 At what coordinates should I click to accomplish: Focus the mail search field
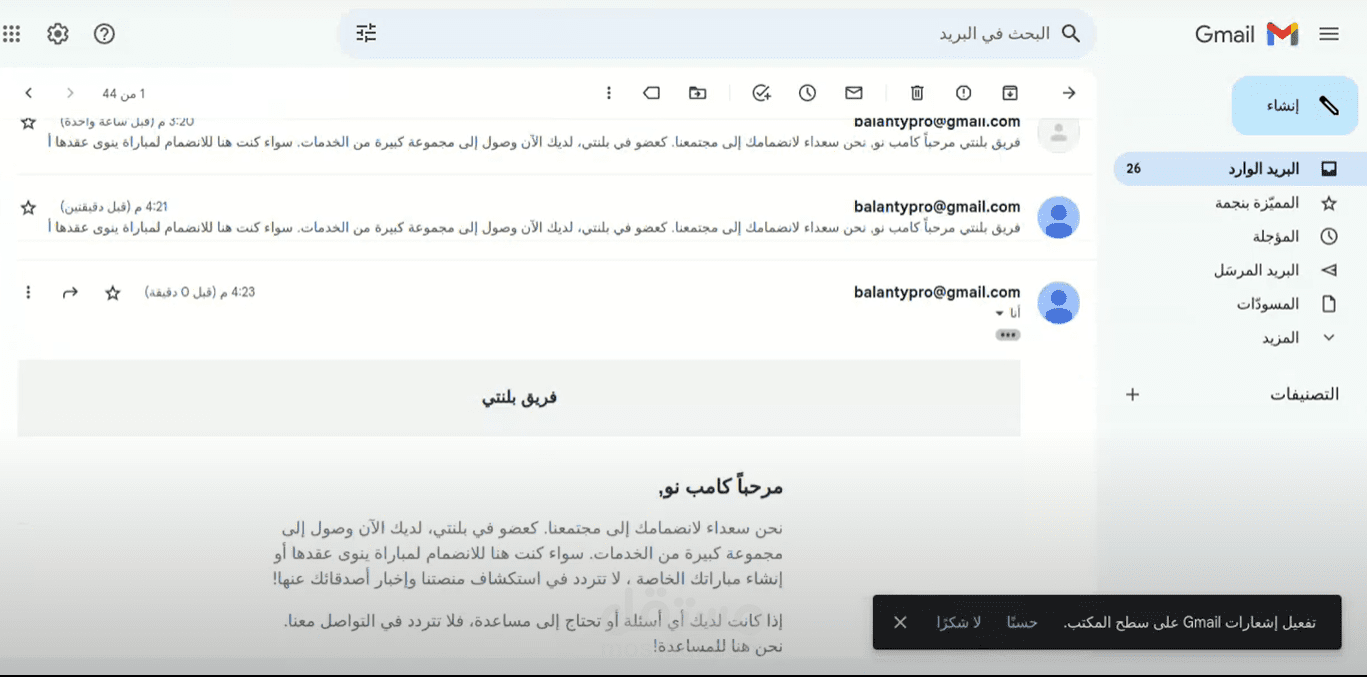[717, 33]
